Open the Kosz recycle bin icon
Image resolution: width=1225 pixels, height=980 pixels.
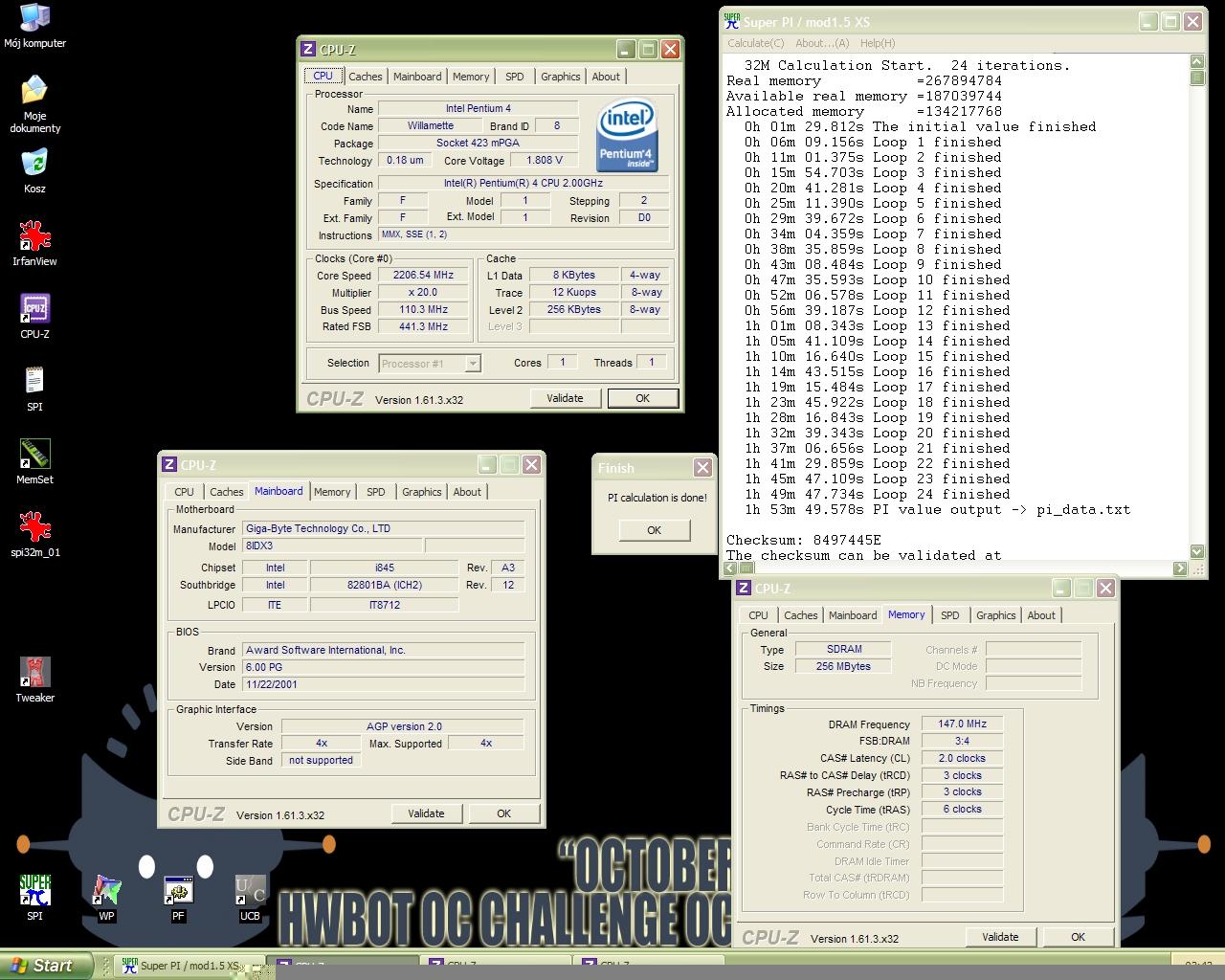pyautogui.click(x=34, y=163)
